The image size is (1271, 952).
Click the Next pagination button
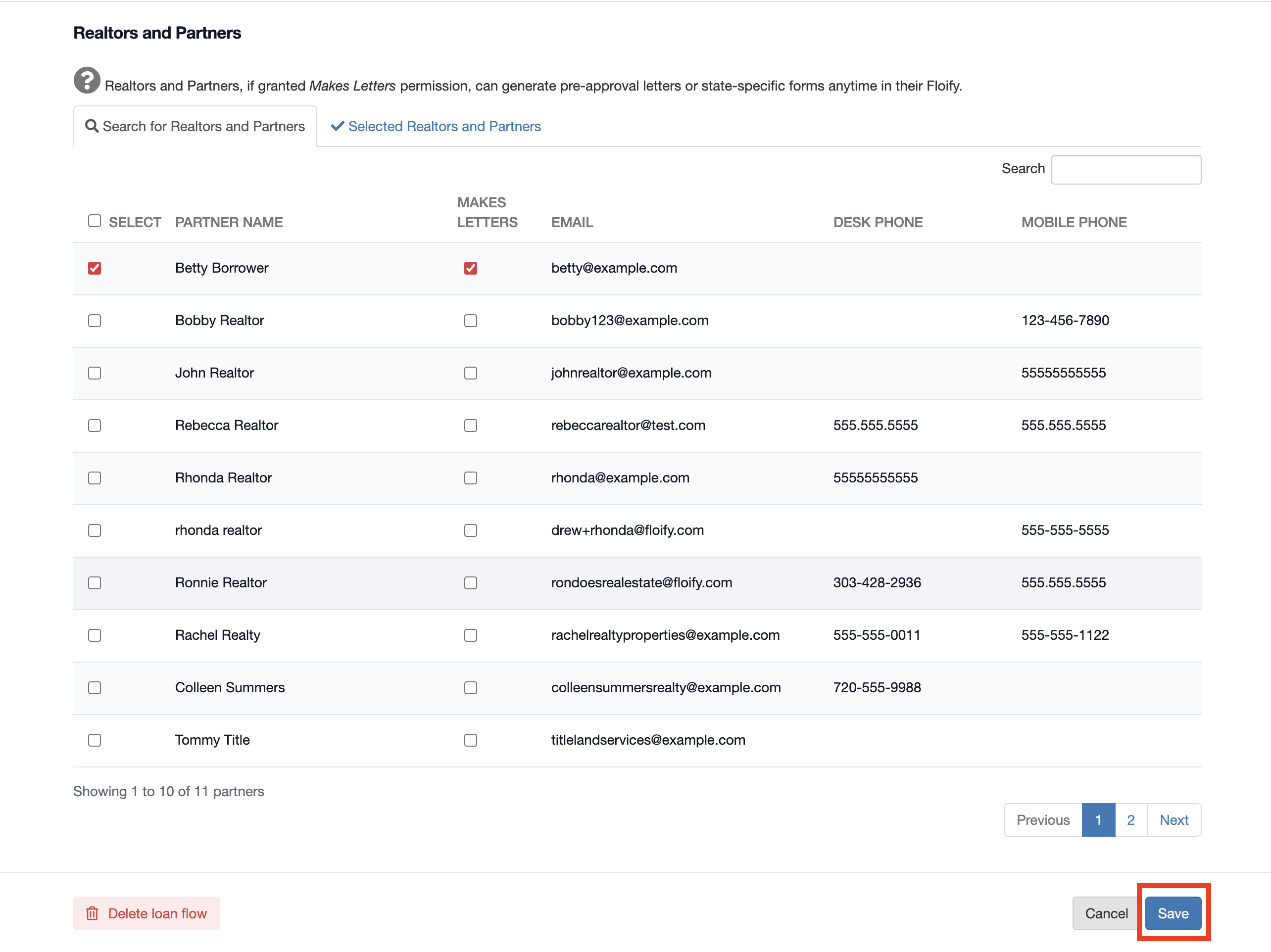point(1173,820)
